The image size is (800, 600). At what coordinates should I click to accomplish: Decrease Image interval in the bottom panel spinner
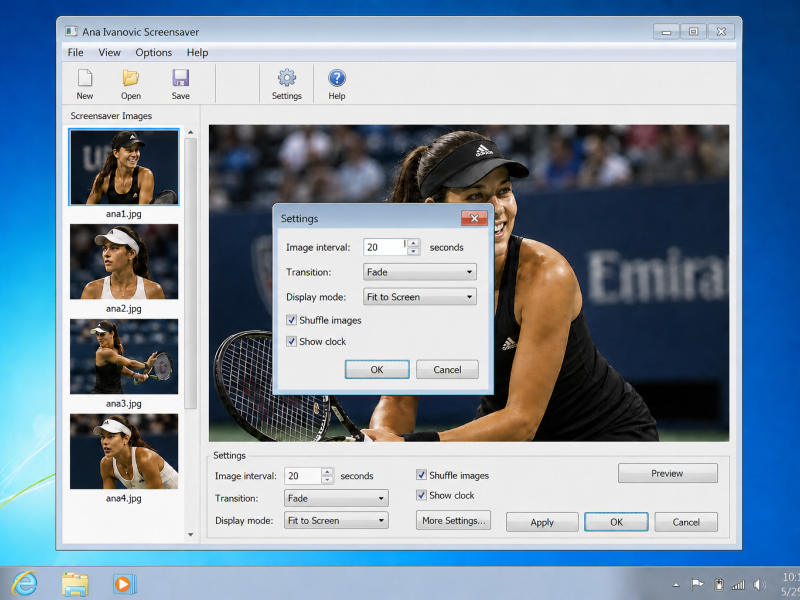[x=328, y=480]
